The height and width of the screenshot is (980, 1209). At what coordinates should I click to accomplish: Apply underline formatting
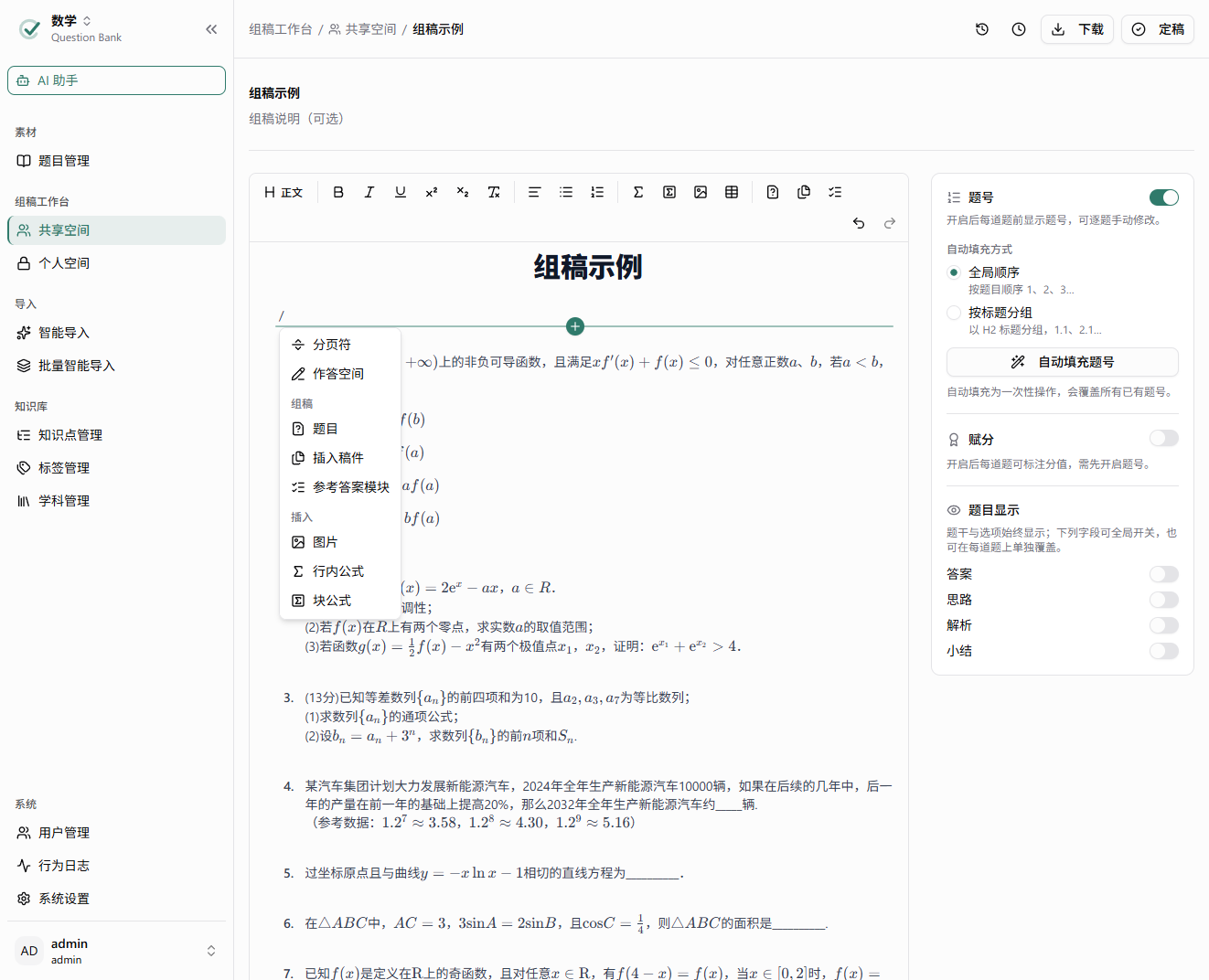pos(401,192)
